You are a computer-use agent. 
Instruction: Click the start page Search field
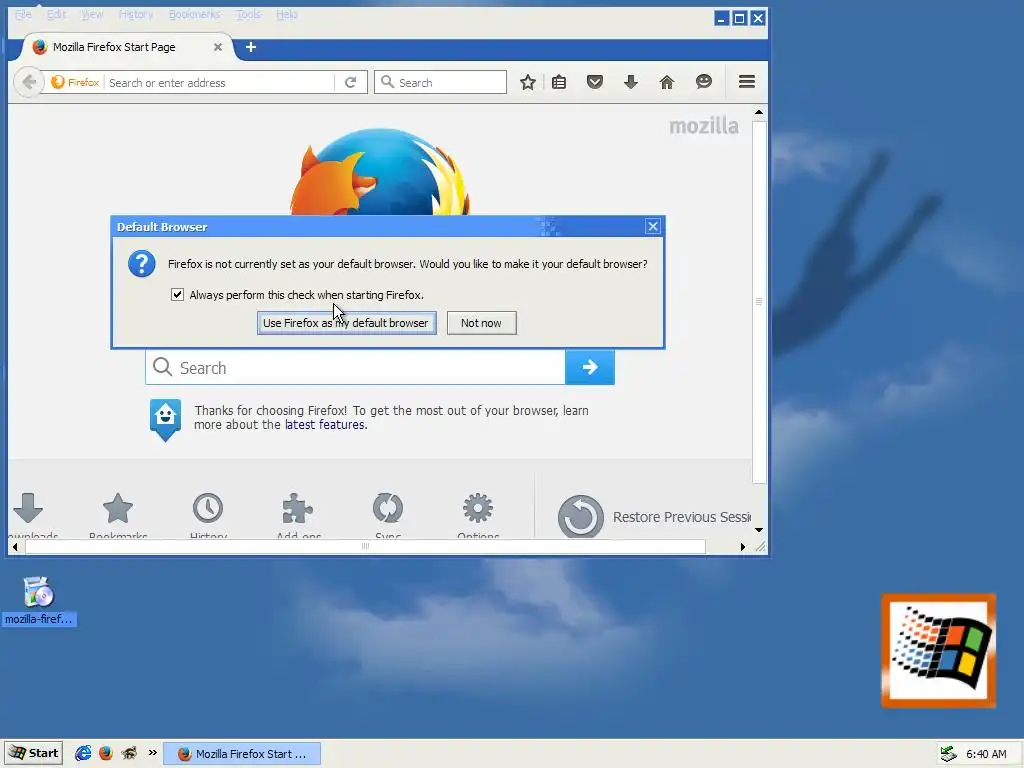tap(355, 368)
